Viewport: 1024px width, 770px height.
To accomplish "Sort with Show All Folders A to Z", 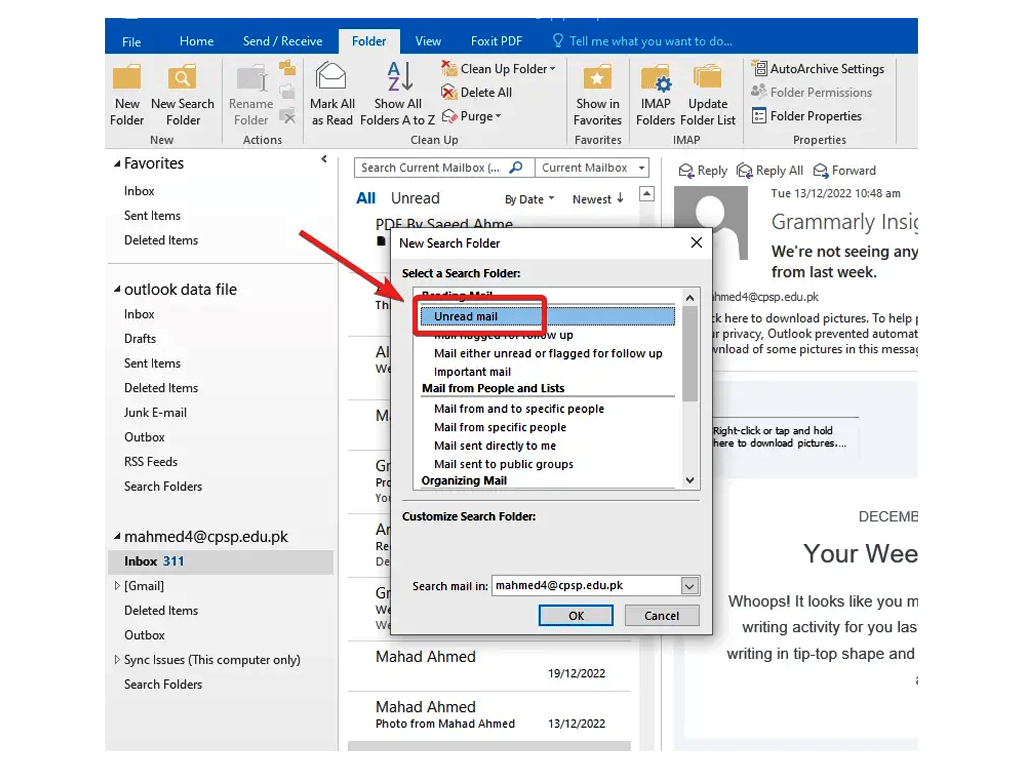I will pos(398,90).
